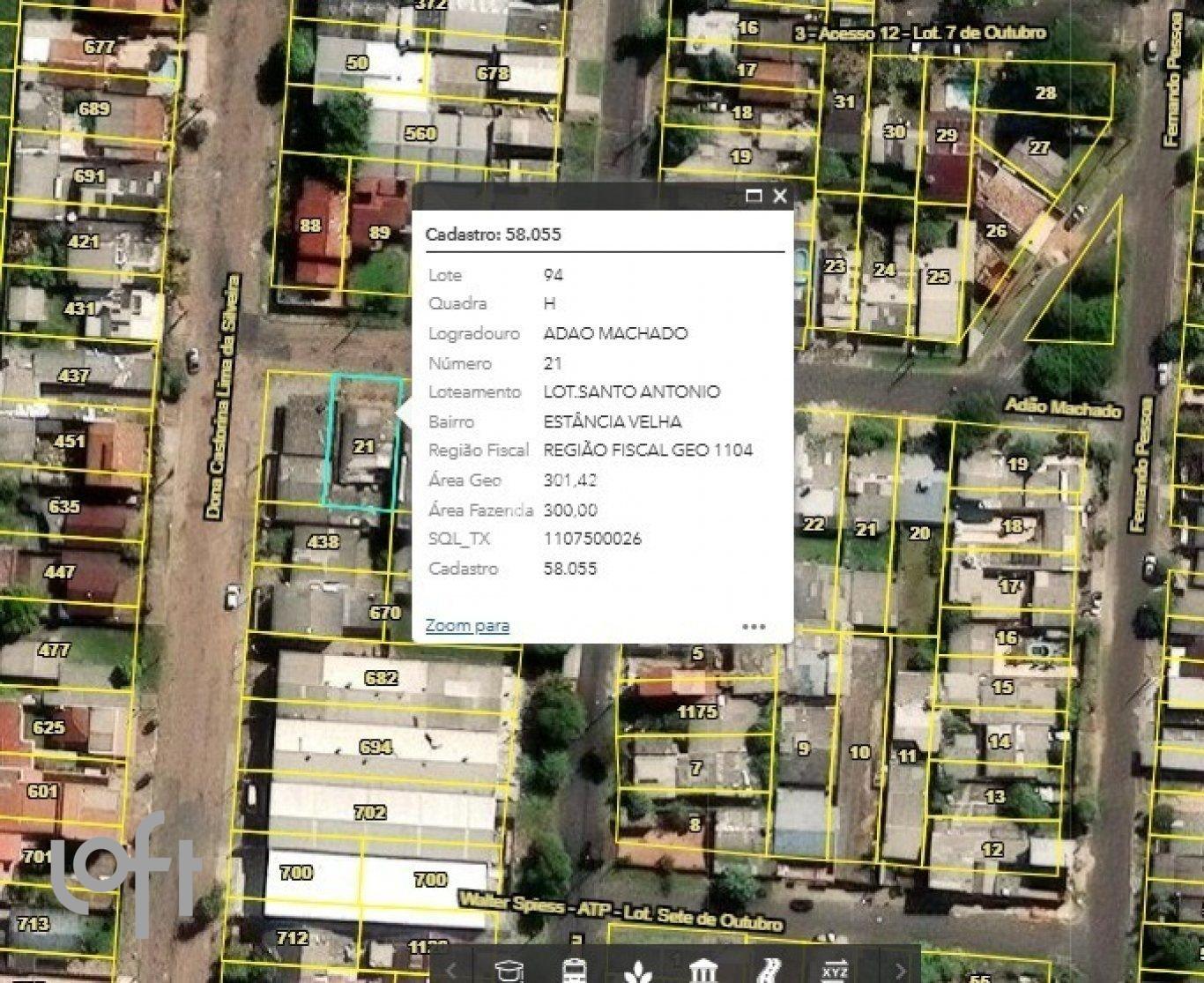Select parcel 702 on the map
The height and width of the screenshot is (983, 1204).
369,812
